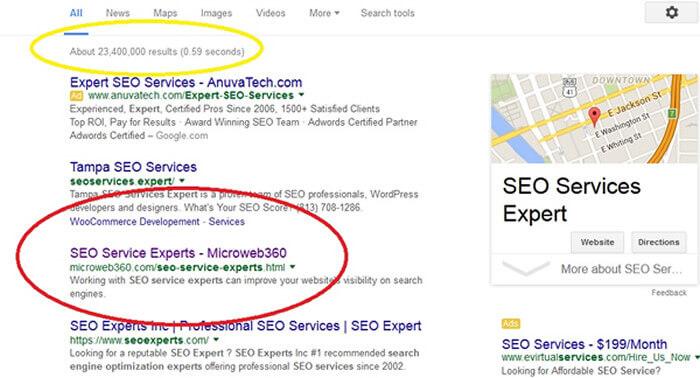Screen dimensions: 700x378
Task: Open dropdown arrow next to seoexperts.com URL
Action: [216, 340]
